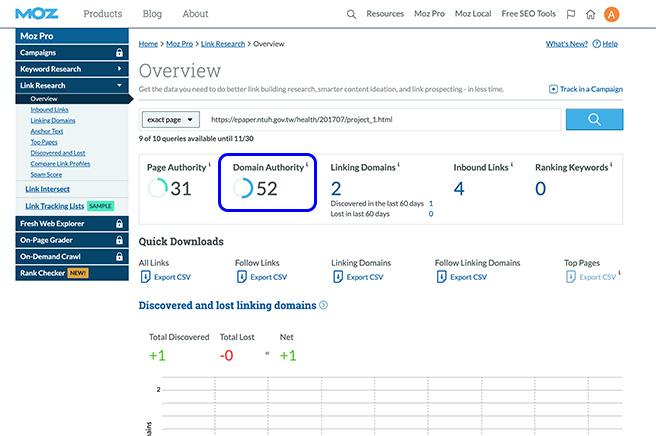Click All Links export CSV icon
Viewport: 656px width, 436px height.
[145, 277]
